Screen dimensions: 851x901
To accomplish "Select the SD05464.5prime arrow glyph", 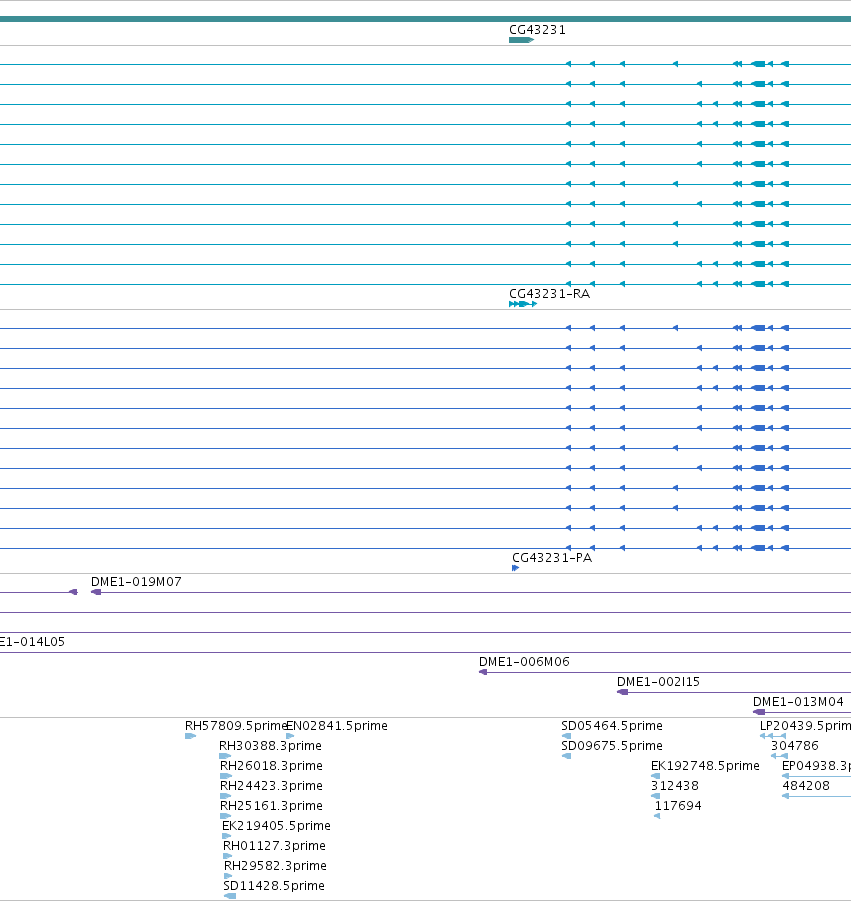I will point(566,736).
